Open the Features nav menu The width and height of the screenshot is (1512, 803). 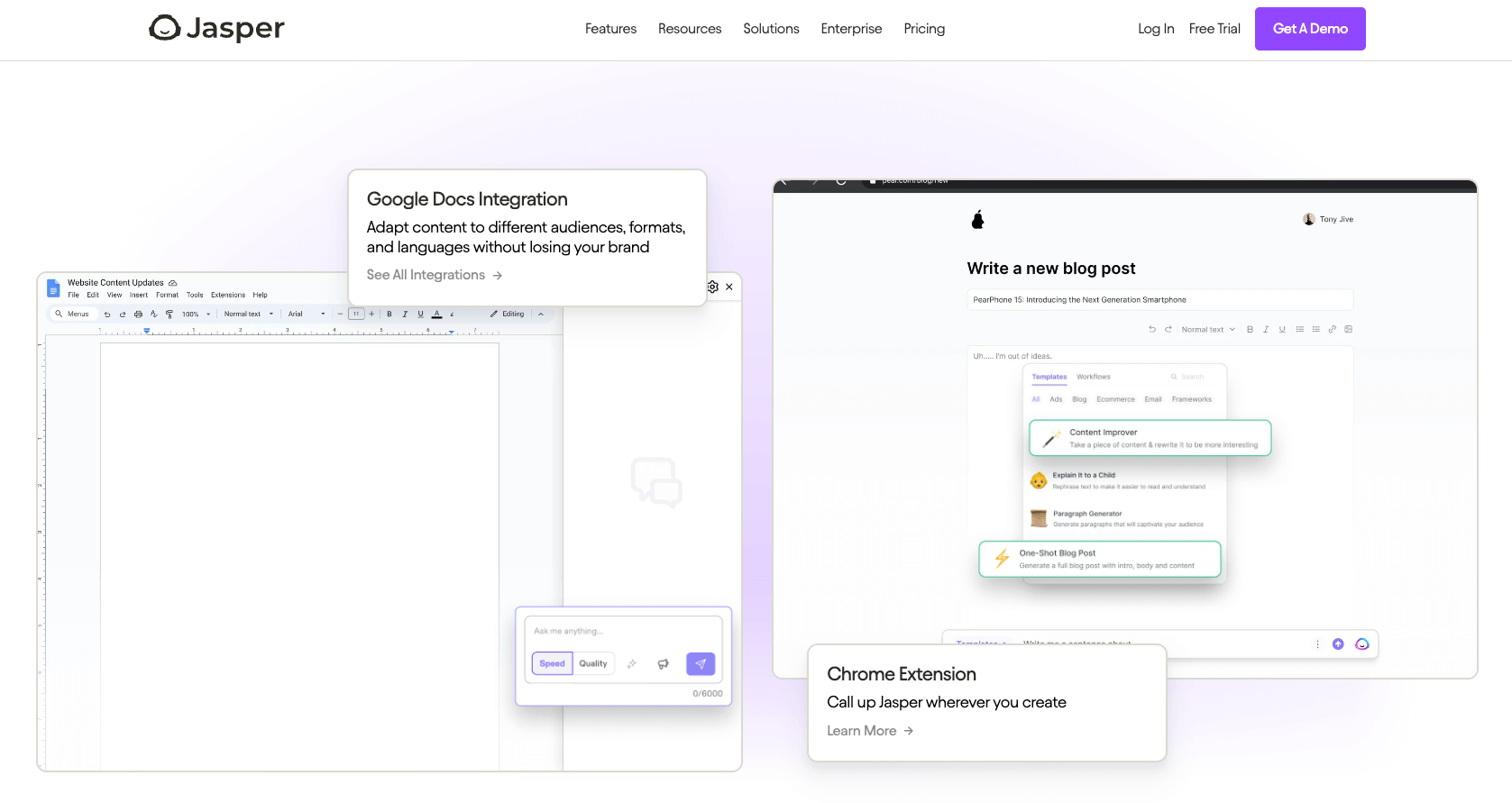tap(610, 29)
